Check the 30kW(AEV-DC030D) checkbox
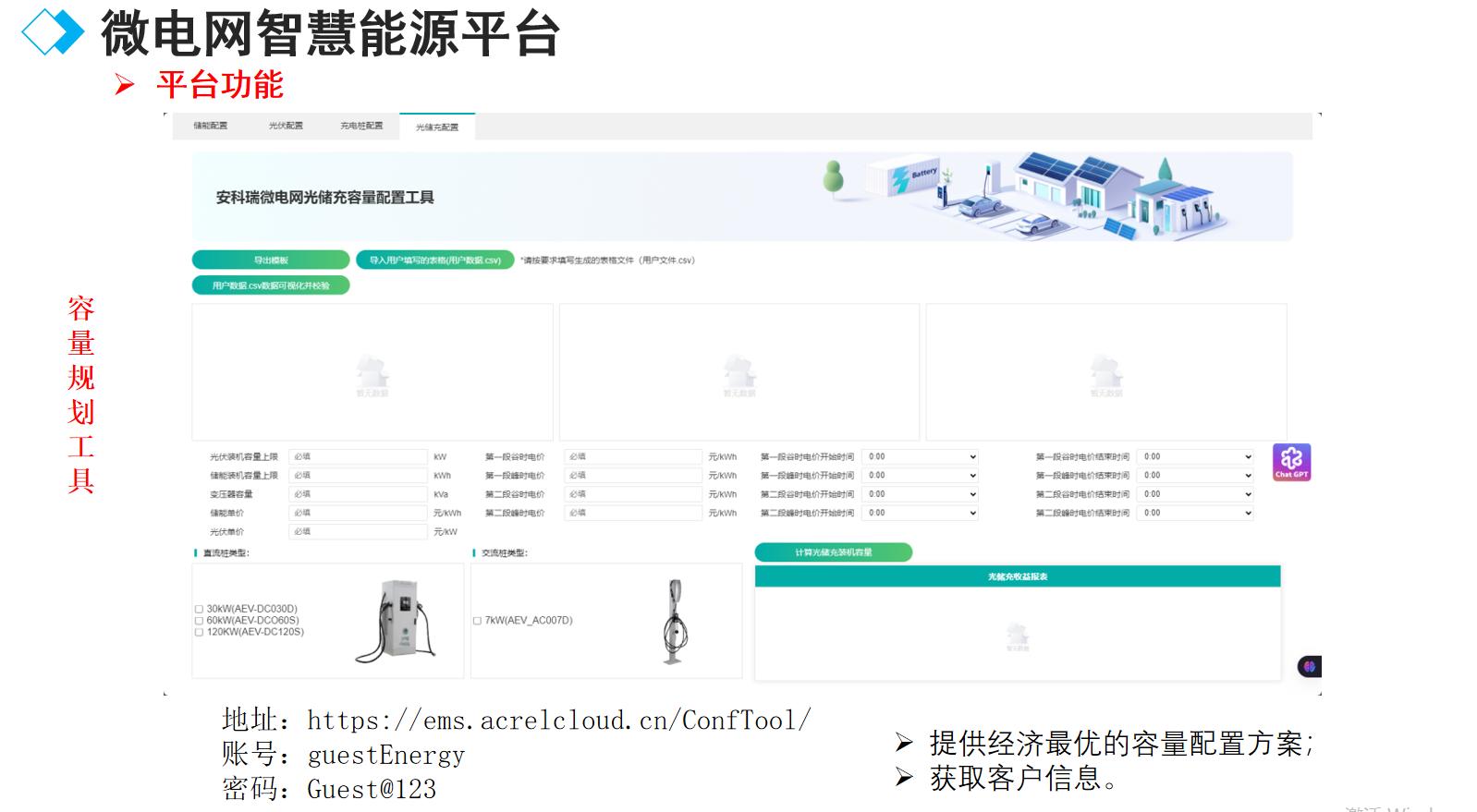The image size is (1477, 812). click(x=199, y=609)
